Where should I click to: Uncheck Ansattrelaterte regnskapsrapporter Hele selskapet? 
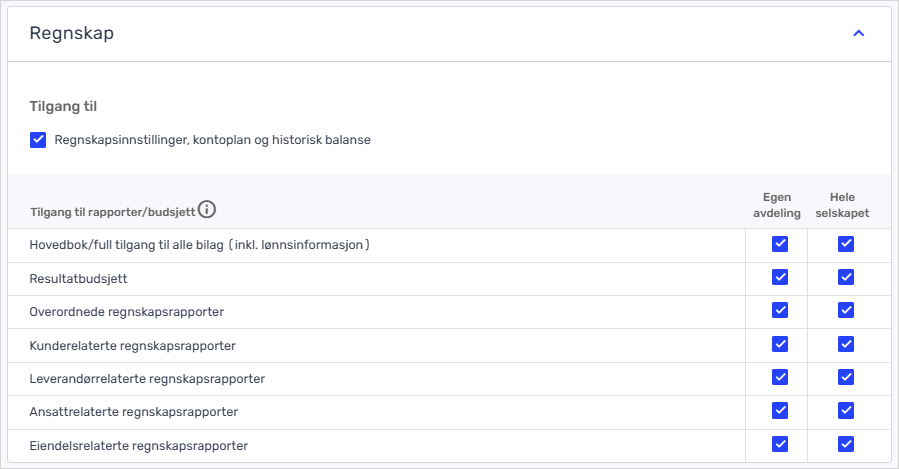[846, 411]
